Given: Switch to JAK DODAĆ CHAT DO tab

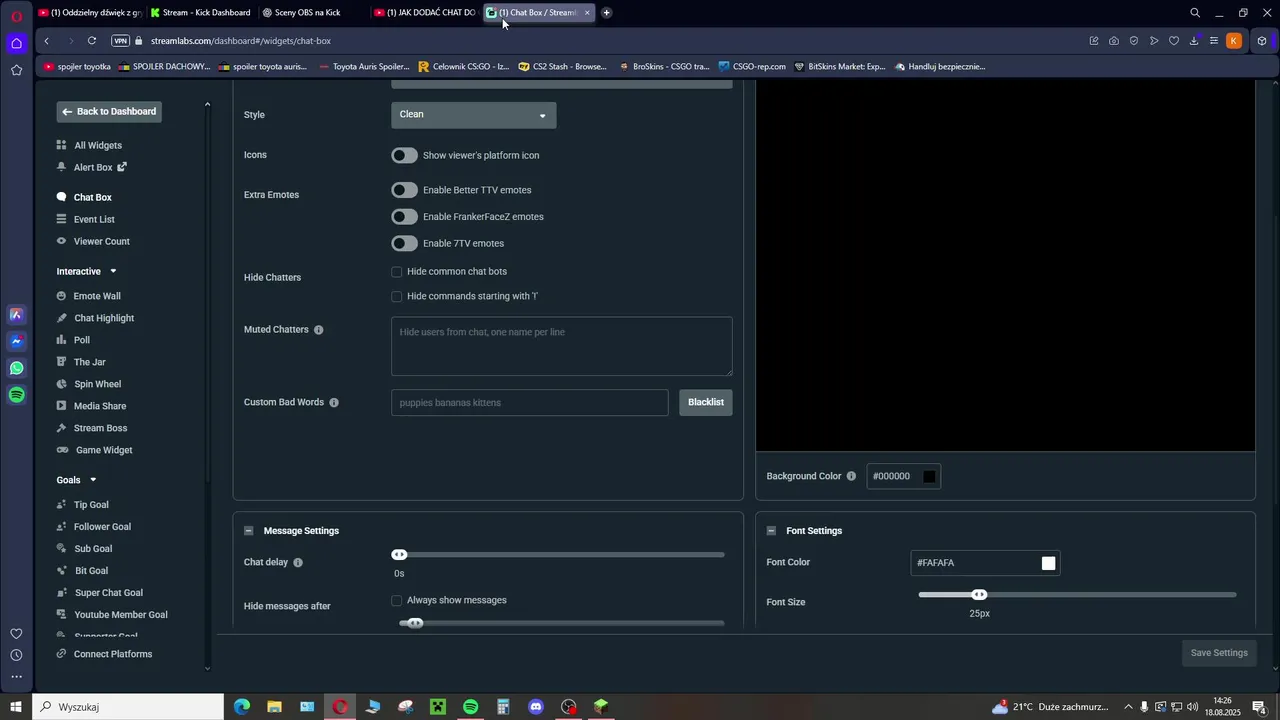Looking at the screenshot, I should (x=425, y=13).
